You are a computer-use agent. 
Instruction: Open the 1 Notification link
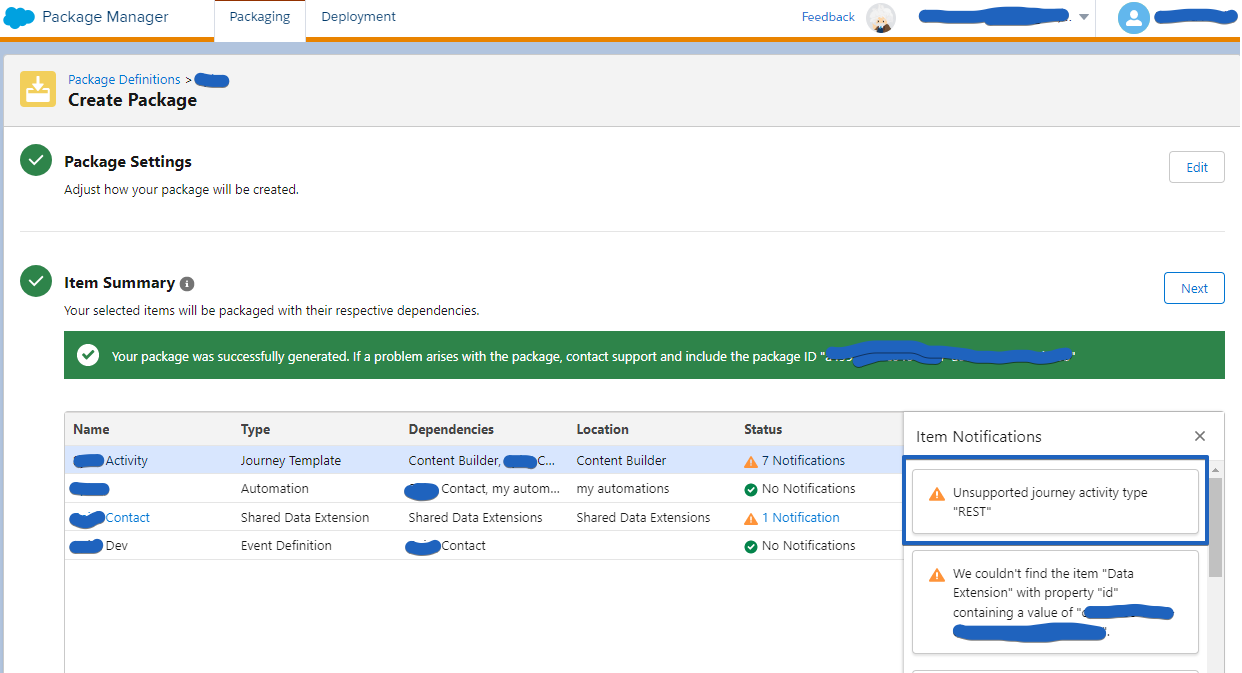(800, 517)
